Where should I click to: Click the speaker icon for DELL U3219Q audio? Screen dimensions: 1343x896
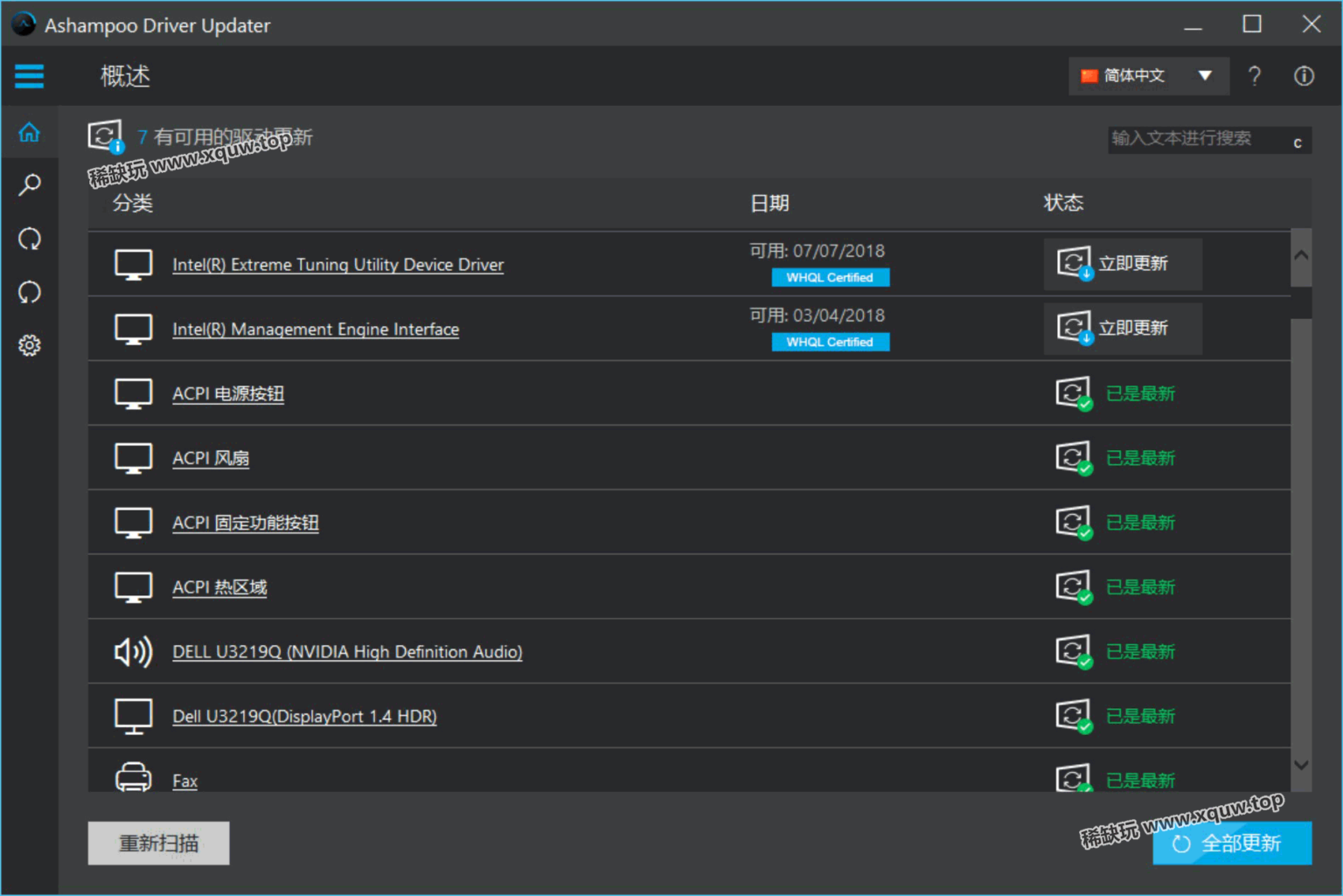(133, 652)
